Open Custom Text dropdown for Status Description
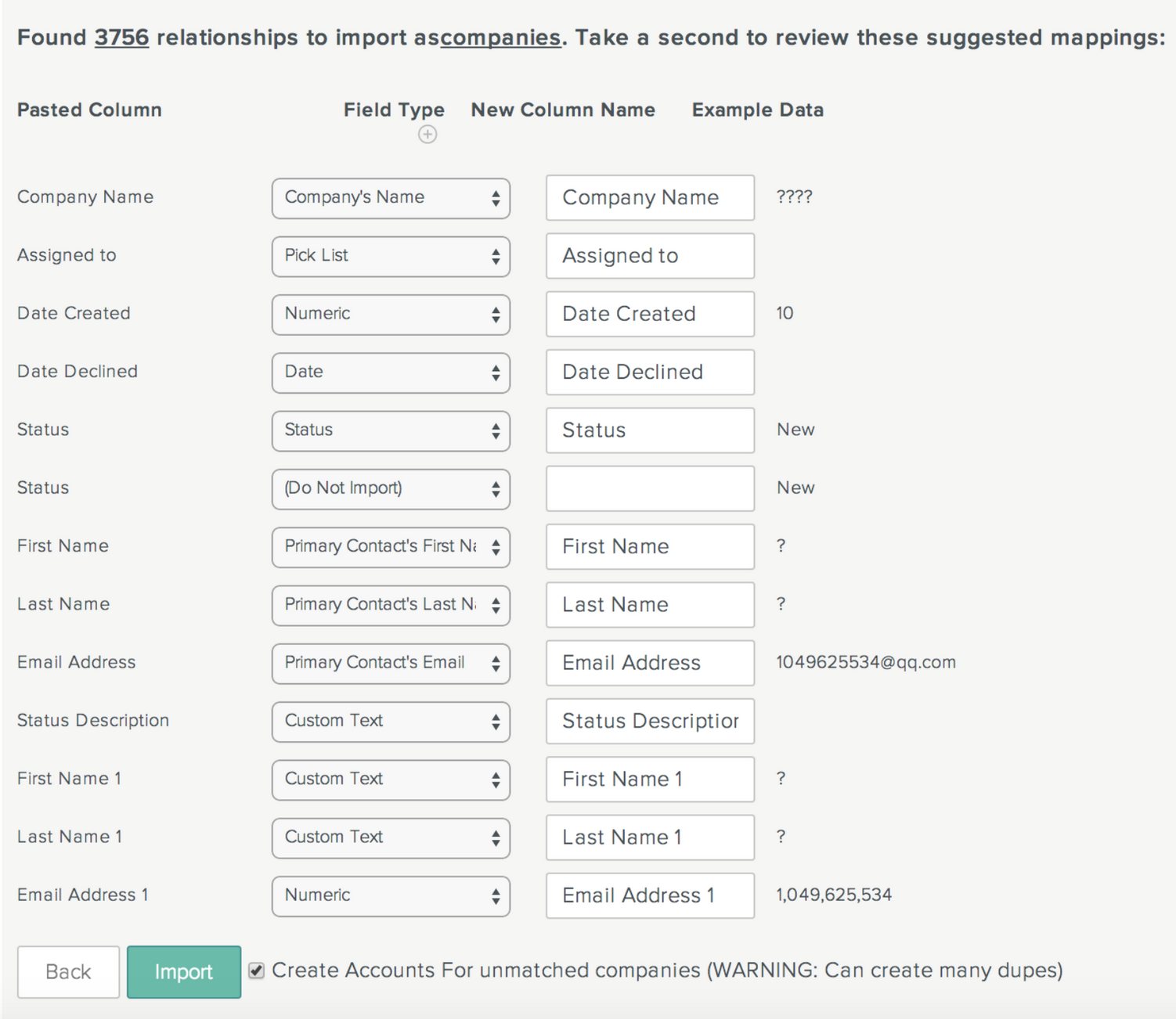1176x1019 pixels. point(391,722)
